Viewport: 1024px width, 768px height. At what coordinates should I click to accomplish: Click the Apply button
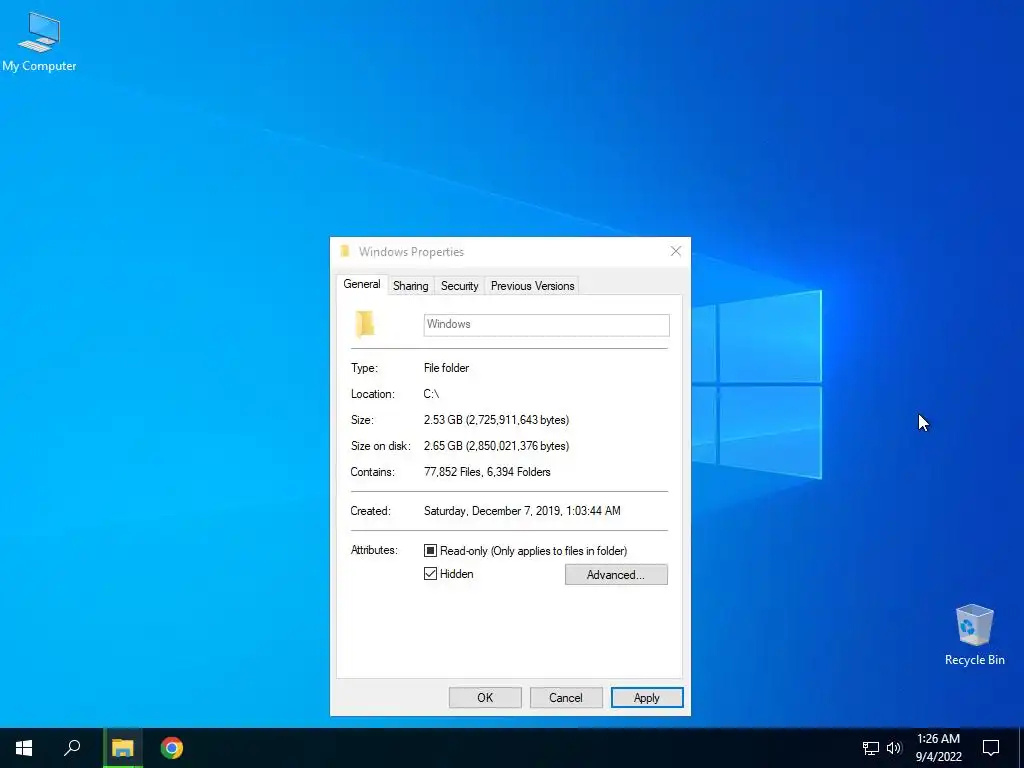[x=647, y=697]
